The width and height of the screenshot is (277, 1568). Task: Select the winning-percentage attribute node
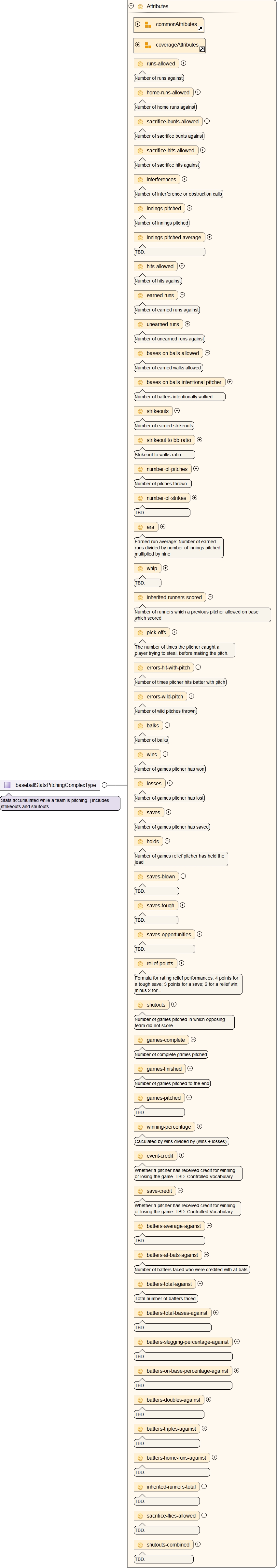(x=168, y=1127)
